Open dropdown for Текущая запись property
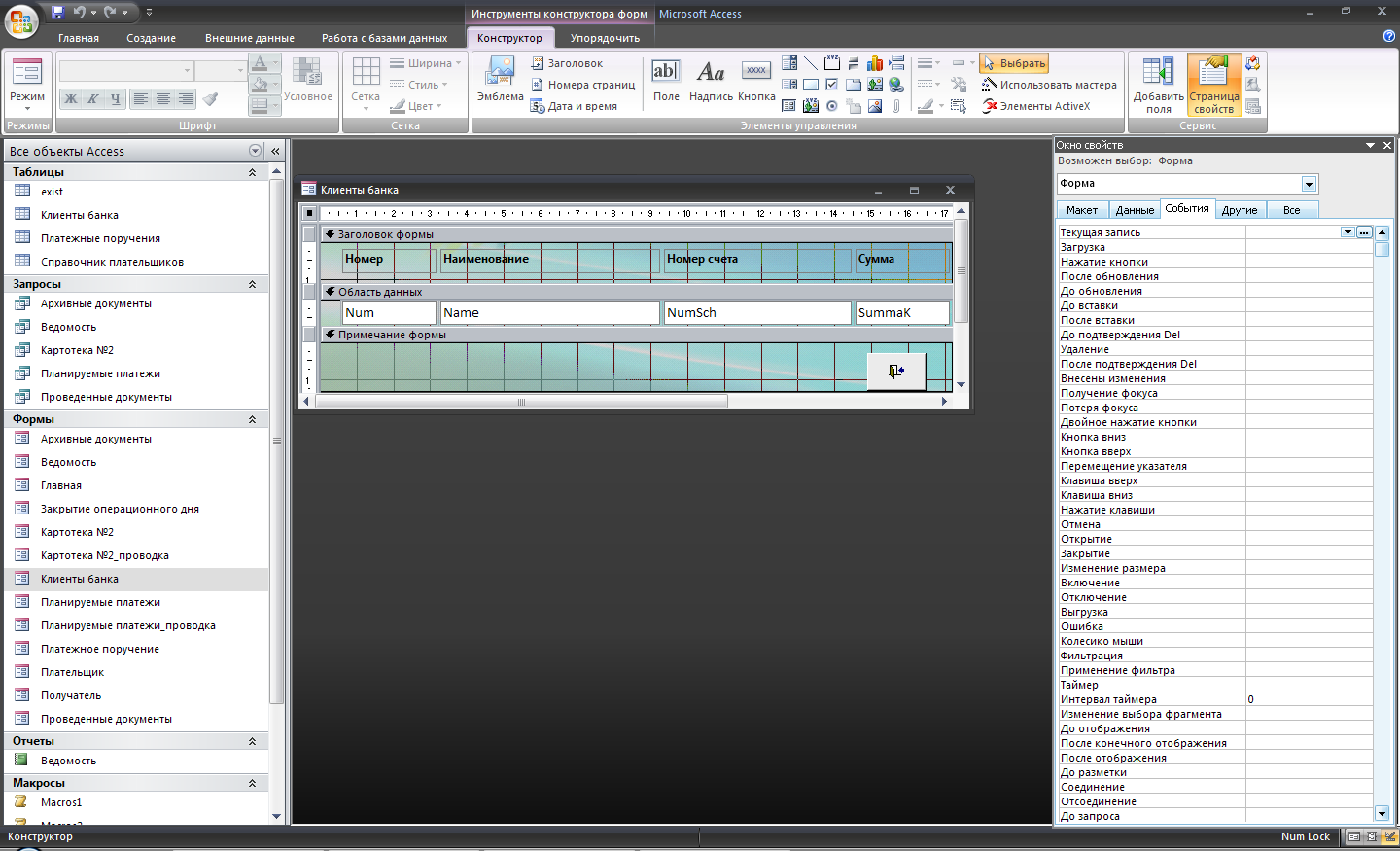This screenshot has width=1400, height=851. (x=1347, y=232)
